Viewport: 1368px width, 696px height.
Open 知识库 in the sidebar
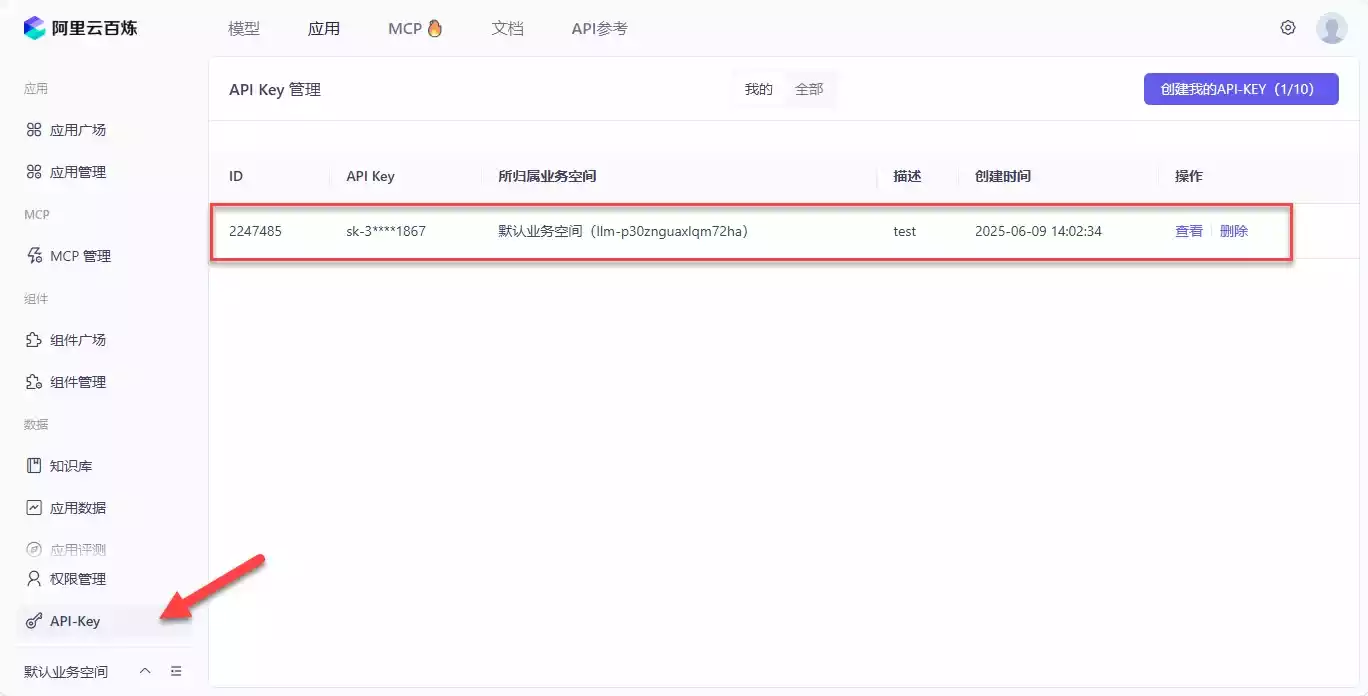pos(71,466)
